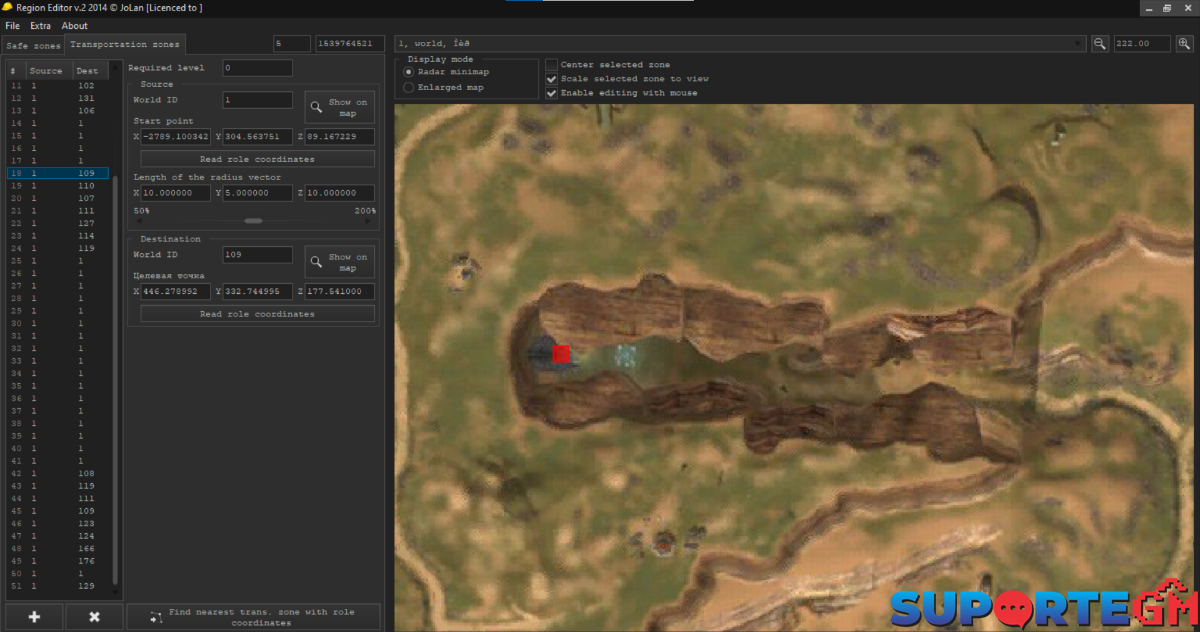Select zone row 12 with destination 131
This screenshot has width=1200, height=632.
(57, 98)
